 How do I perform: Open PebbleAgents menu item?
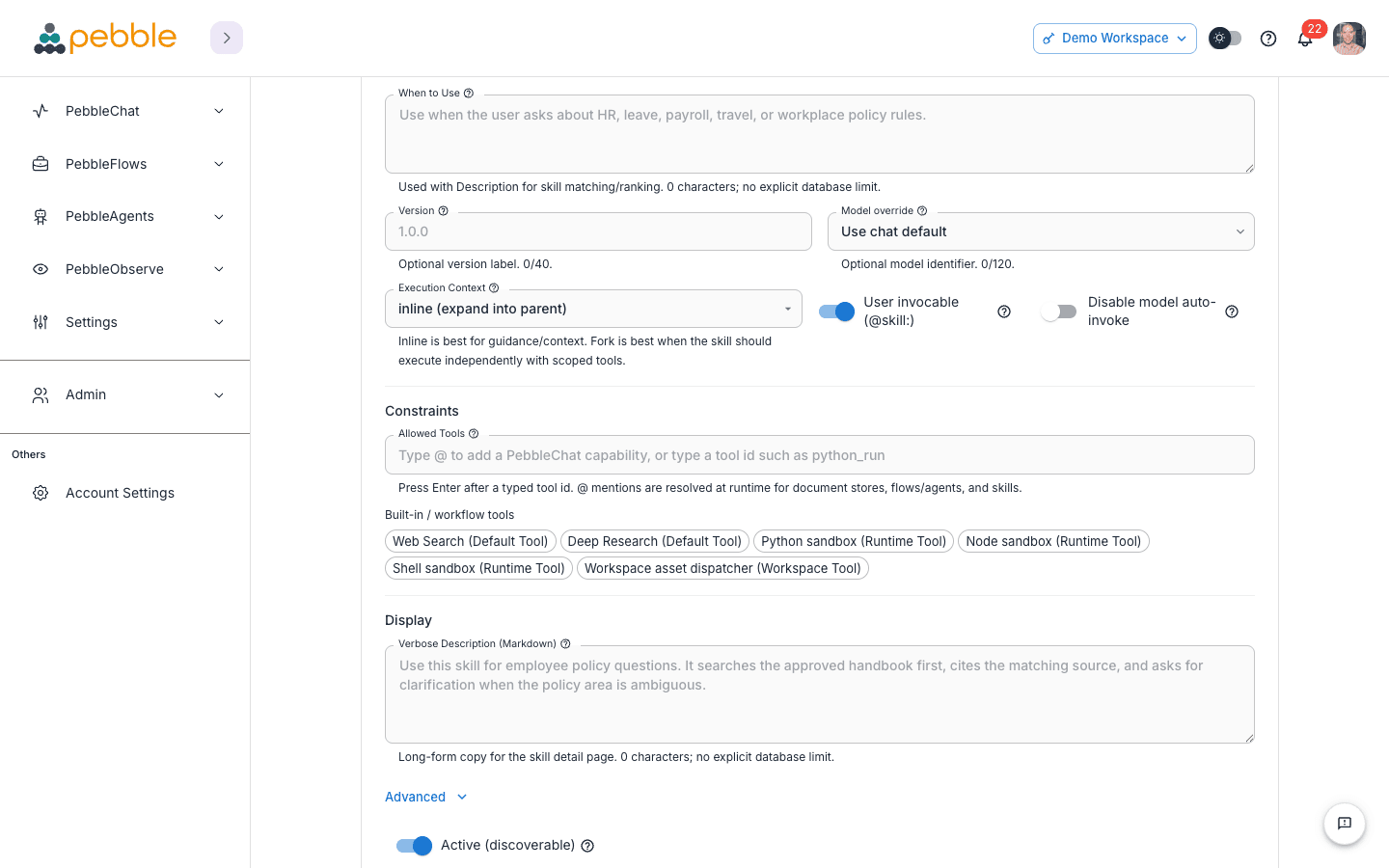tap(125, 217)
